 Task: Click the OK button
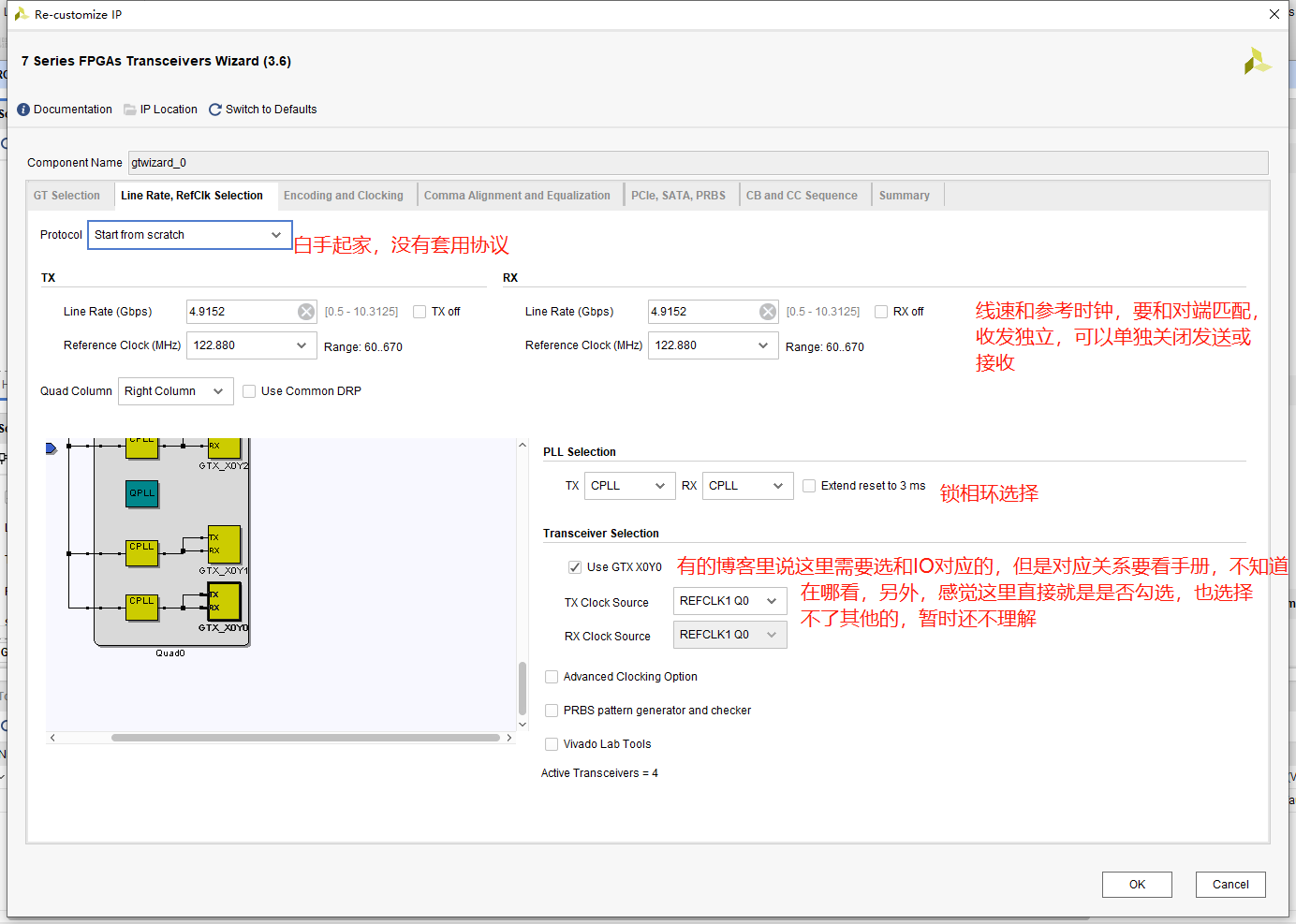click(1137, 885)
